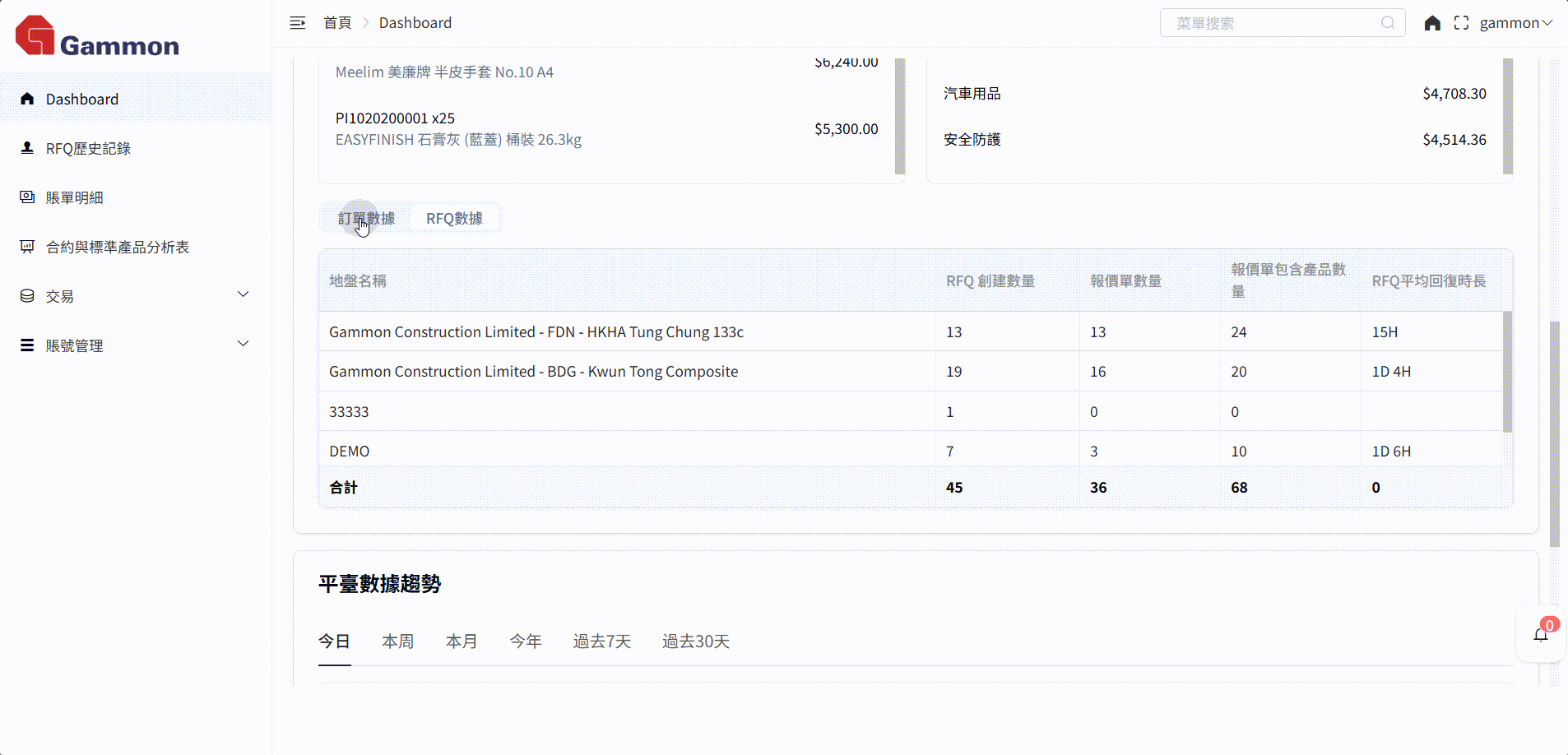
Task: Select the 過去30天 trend period
Action: pyautogui.click(x=695, y=642)
